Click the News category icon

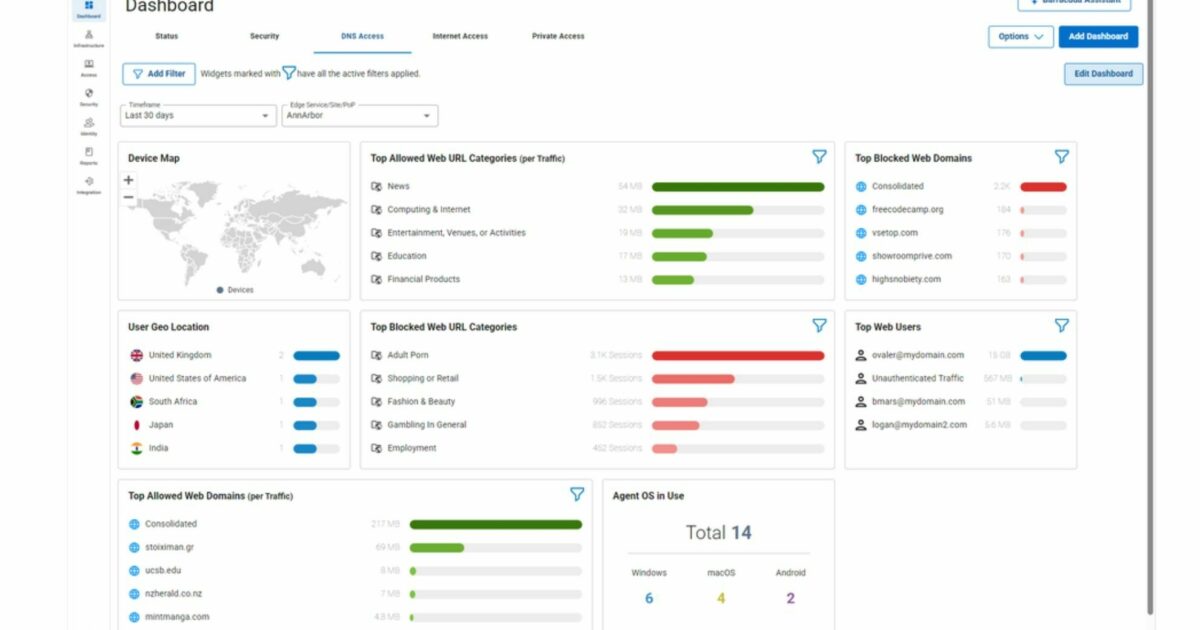click(x=377, y=187)
